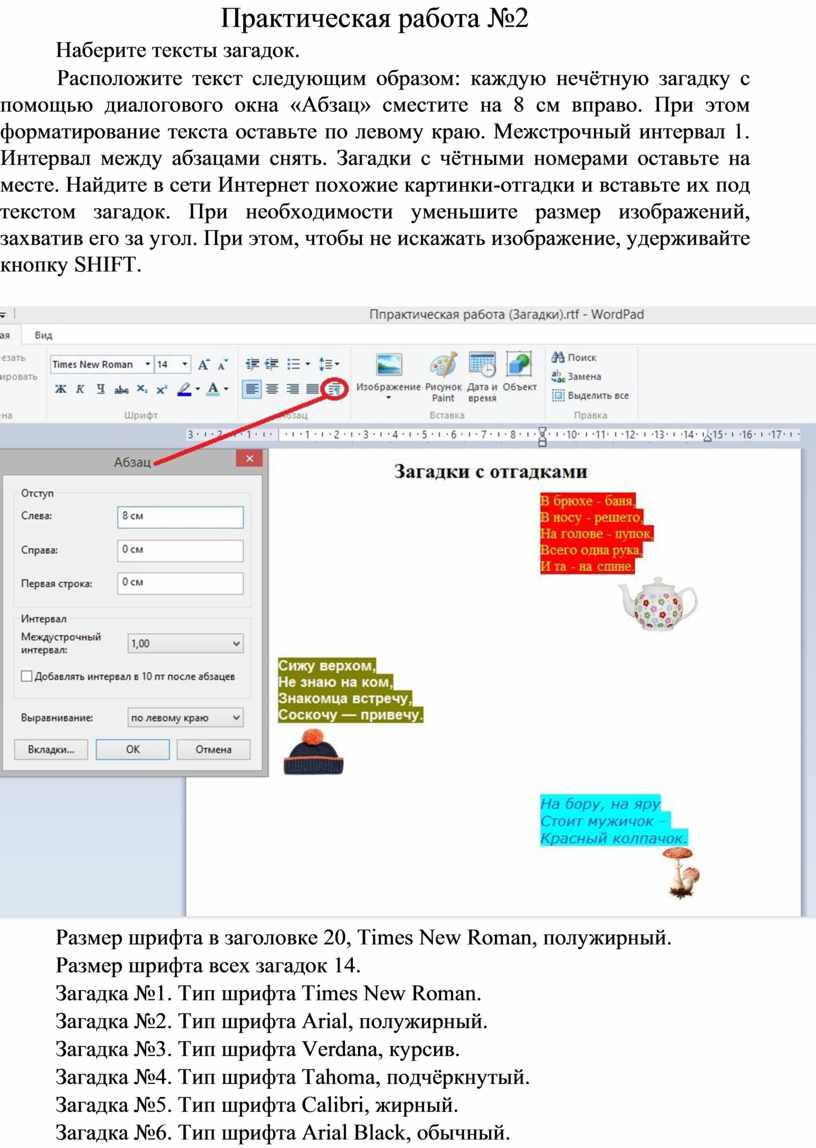Justify the text alignment
Screen dimensions: 816x1148
[312, 389]
